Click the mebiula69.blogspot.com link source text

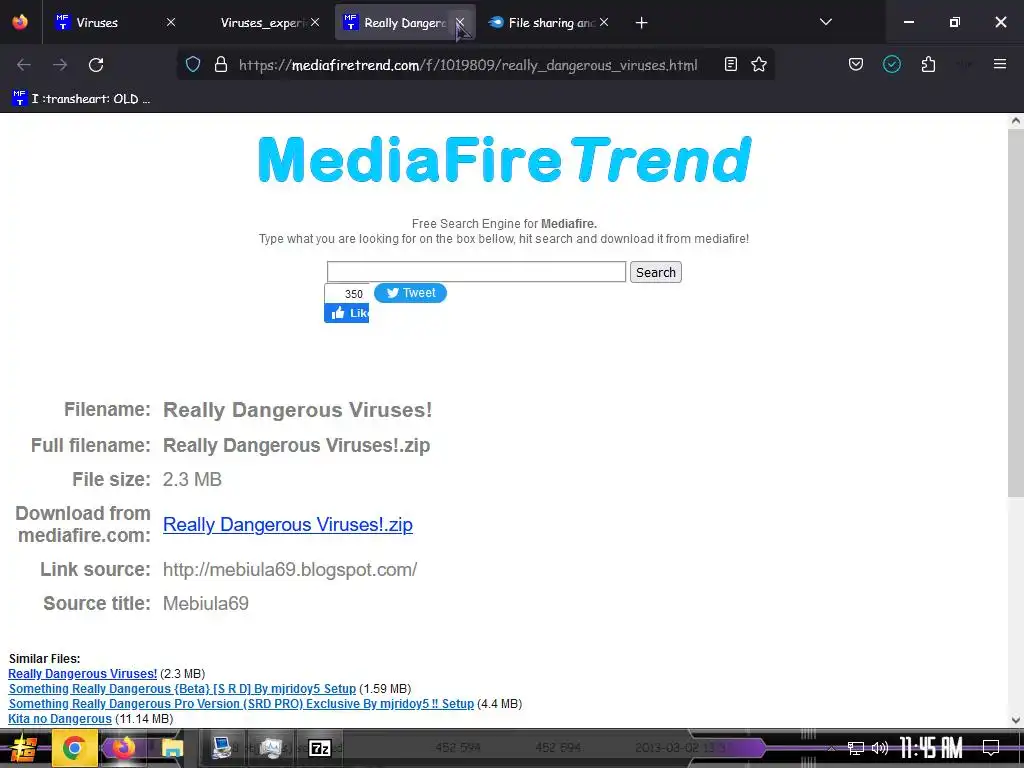290,569
